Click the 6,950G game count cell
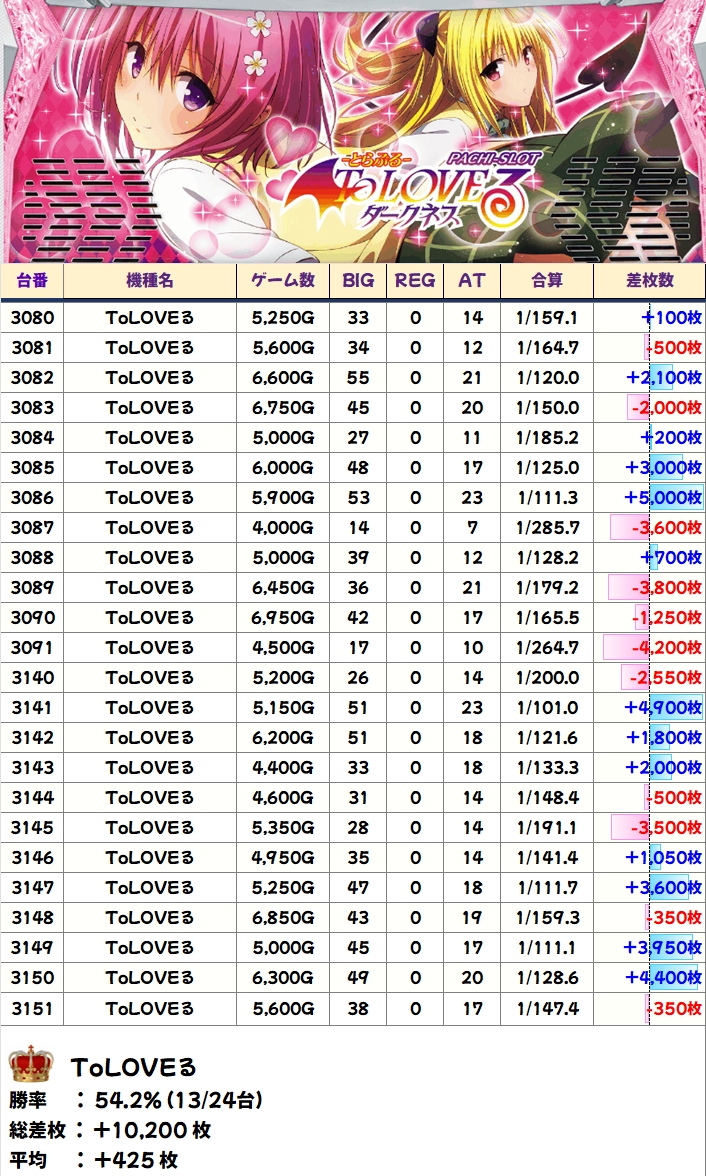The width and height of the screenshot is (706, 1176). point(283,618)
